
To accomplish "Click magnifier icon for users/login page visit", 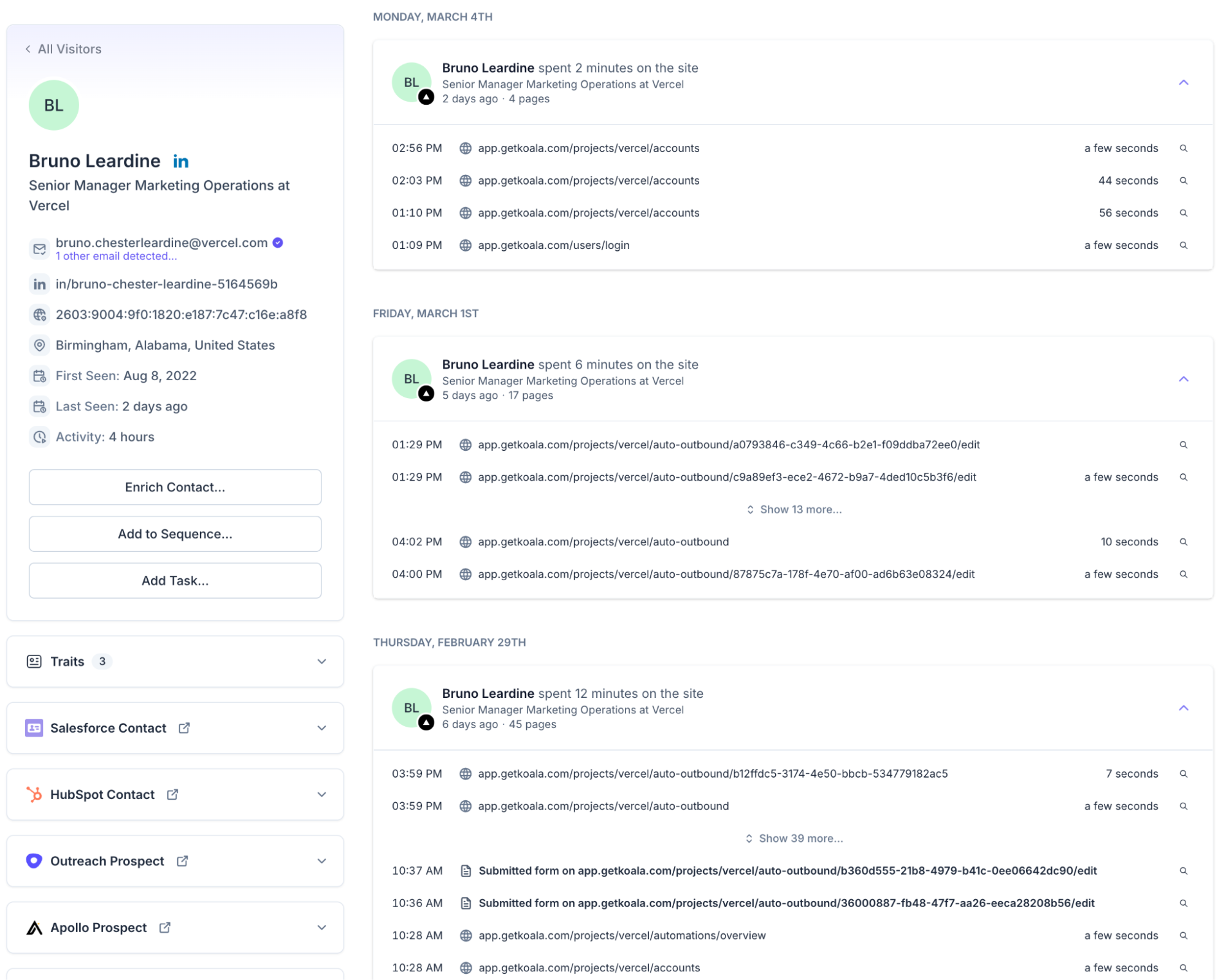I will coord(1183,245).
